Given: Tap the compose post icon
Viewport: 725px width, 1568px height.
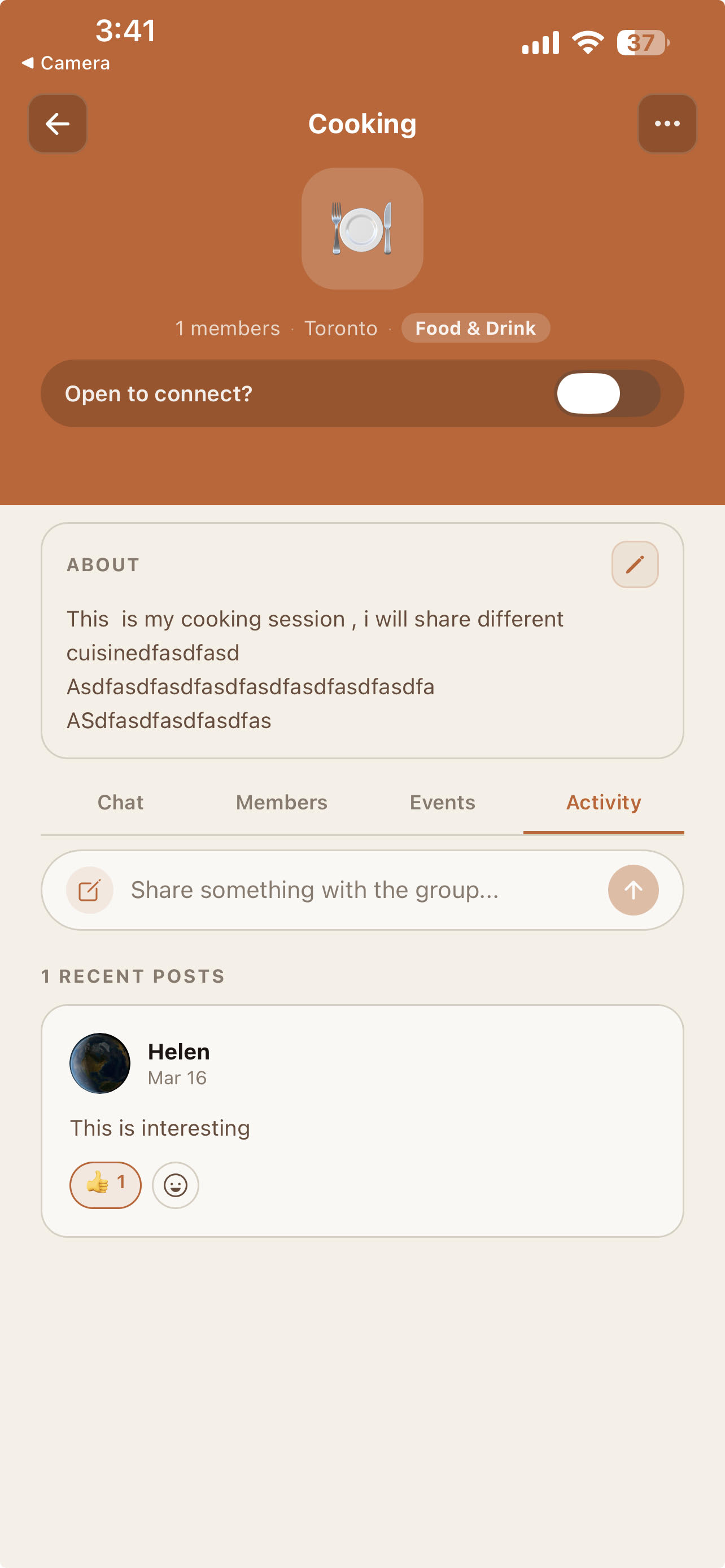Looking at the screenshot, I should point(89,890).
